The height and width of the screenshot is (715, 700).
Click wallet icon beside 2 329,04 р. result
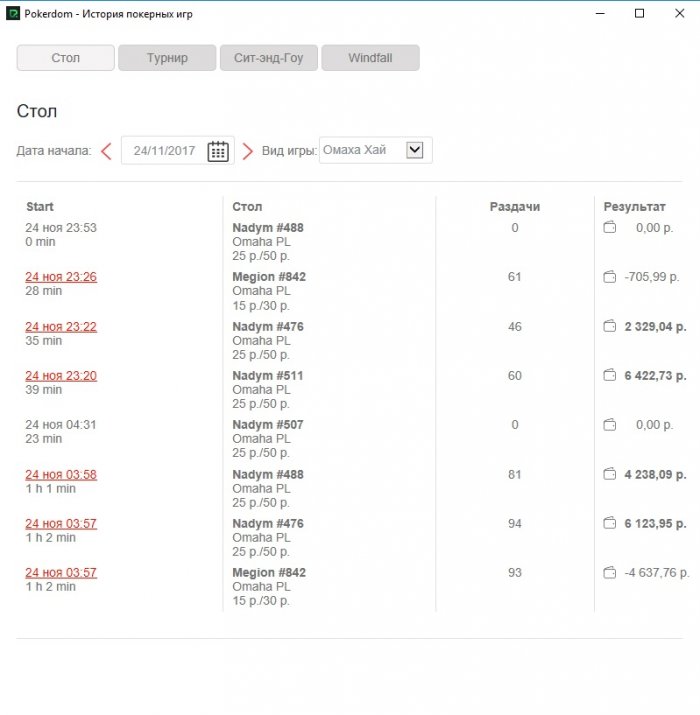[609, 326]
